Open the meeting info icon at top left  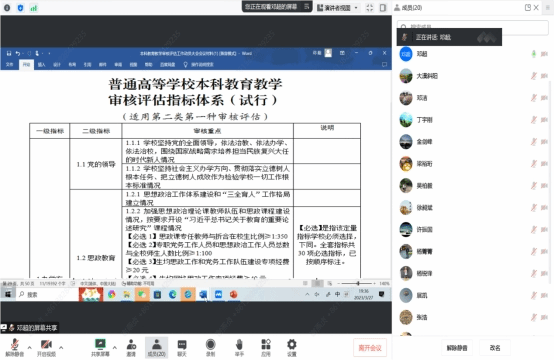pos(7,8)
